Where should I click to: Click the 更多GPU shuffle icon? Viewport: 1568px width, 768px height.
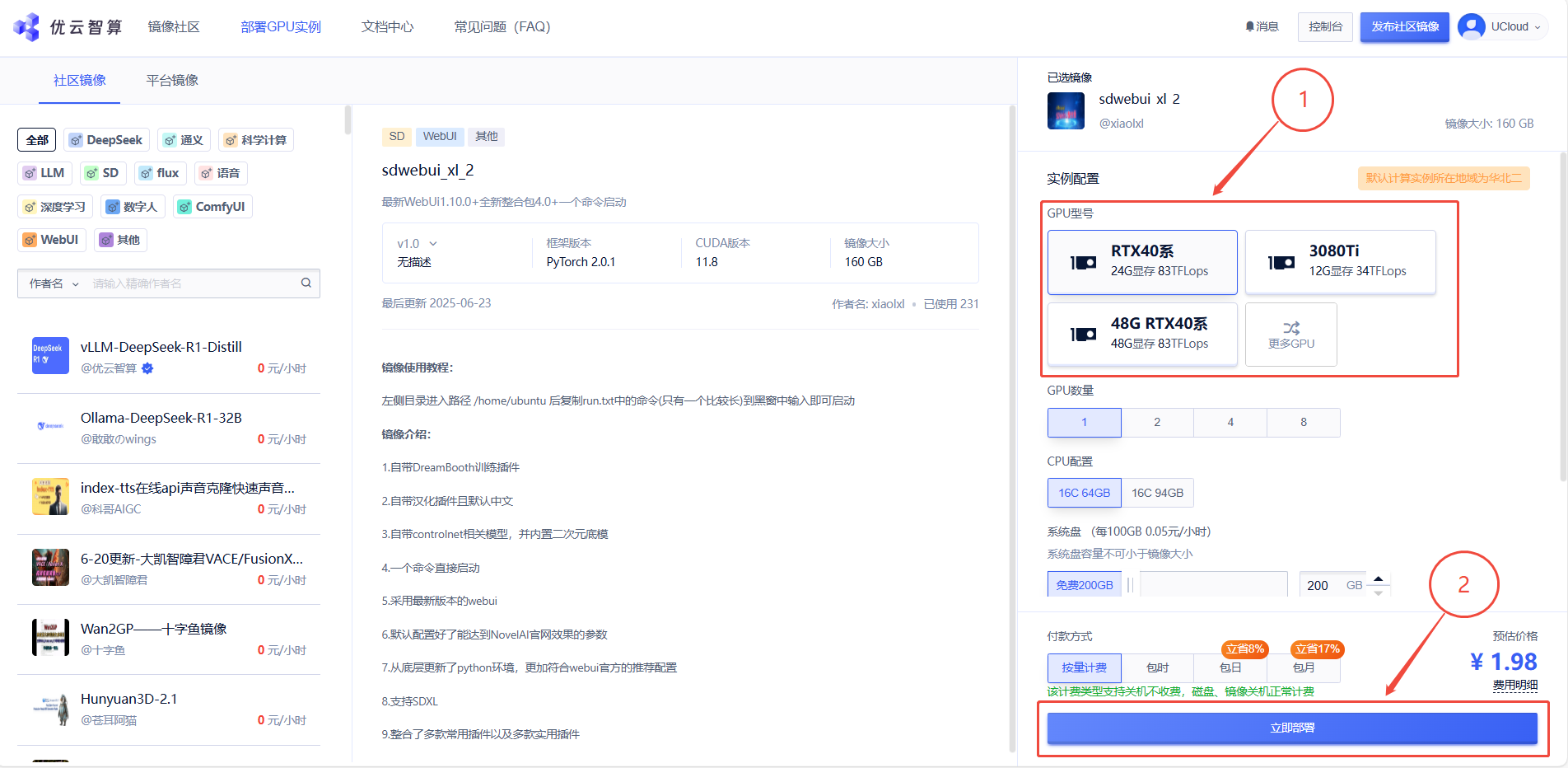click(x=1291, y=327)
